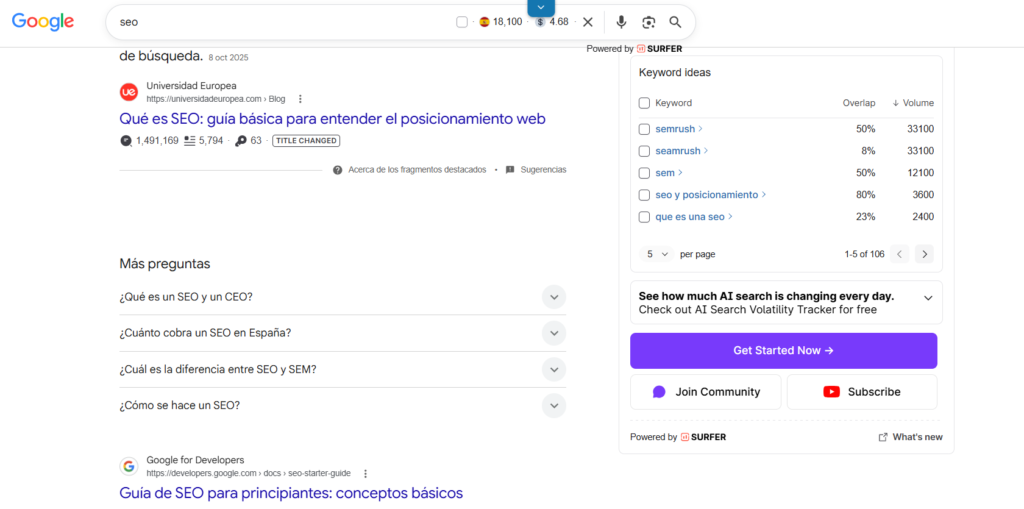The image size is (1024, 509).
Task: Check the seo y posicionamiento checkbox
Action: coord(644,195)
